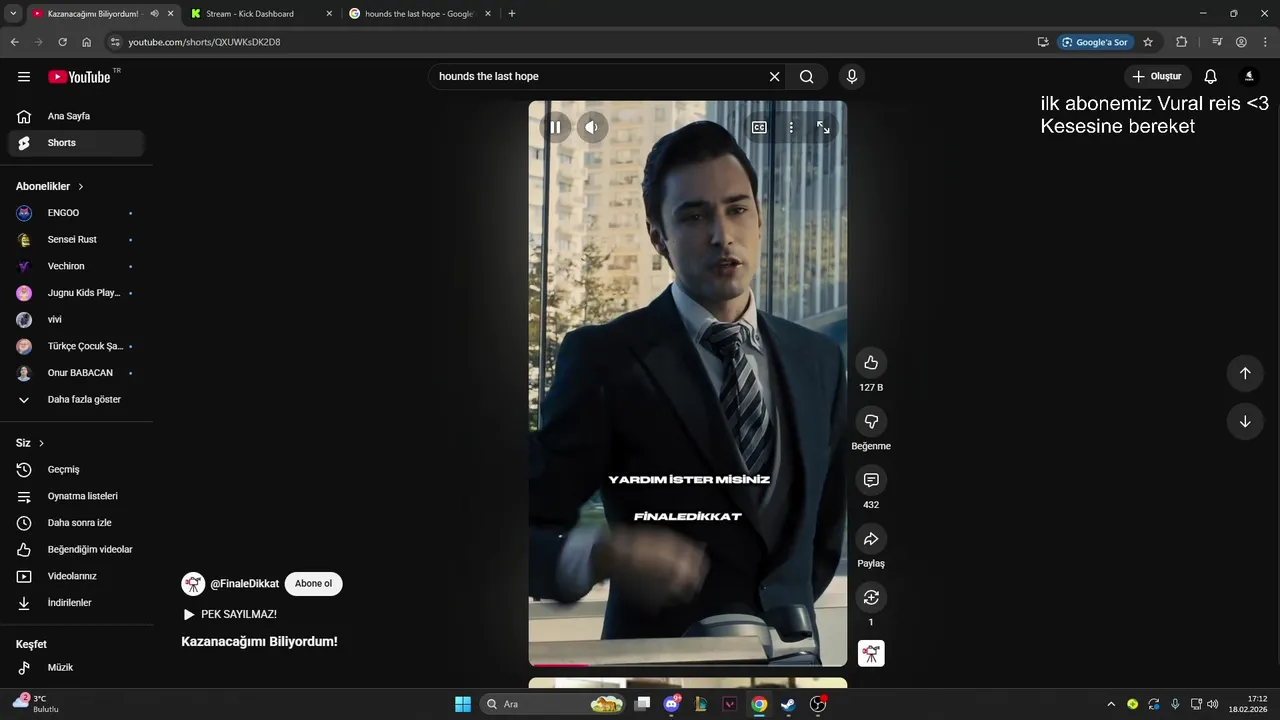Clear the search box with X
Image resolution: width=1280 pixels, height=720 pixels.
(x=774, y=77)
